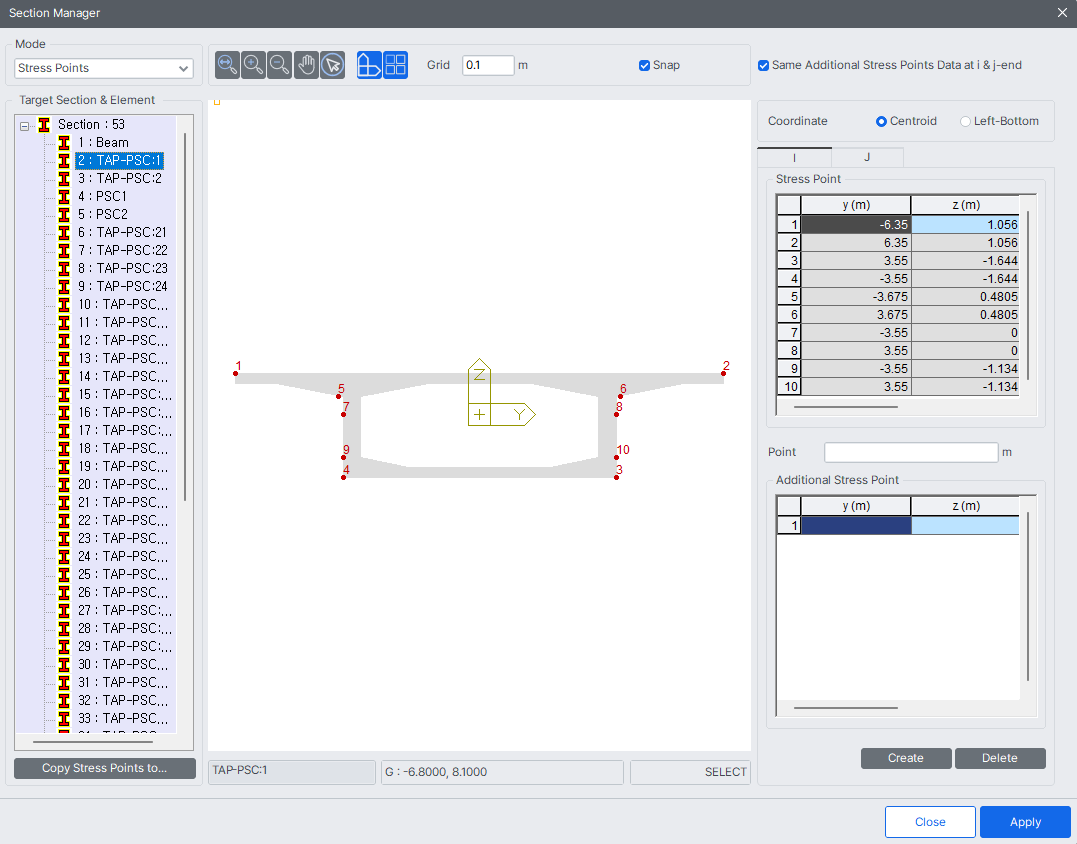Click the TAP-PSC:1 name field below the canvas
This screenshot has width=1077, height=844.
tap(292, 772)
